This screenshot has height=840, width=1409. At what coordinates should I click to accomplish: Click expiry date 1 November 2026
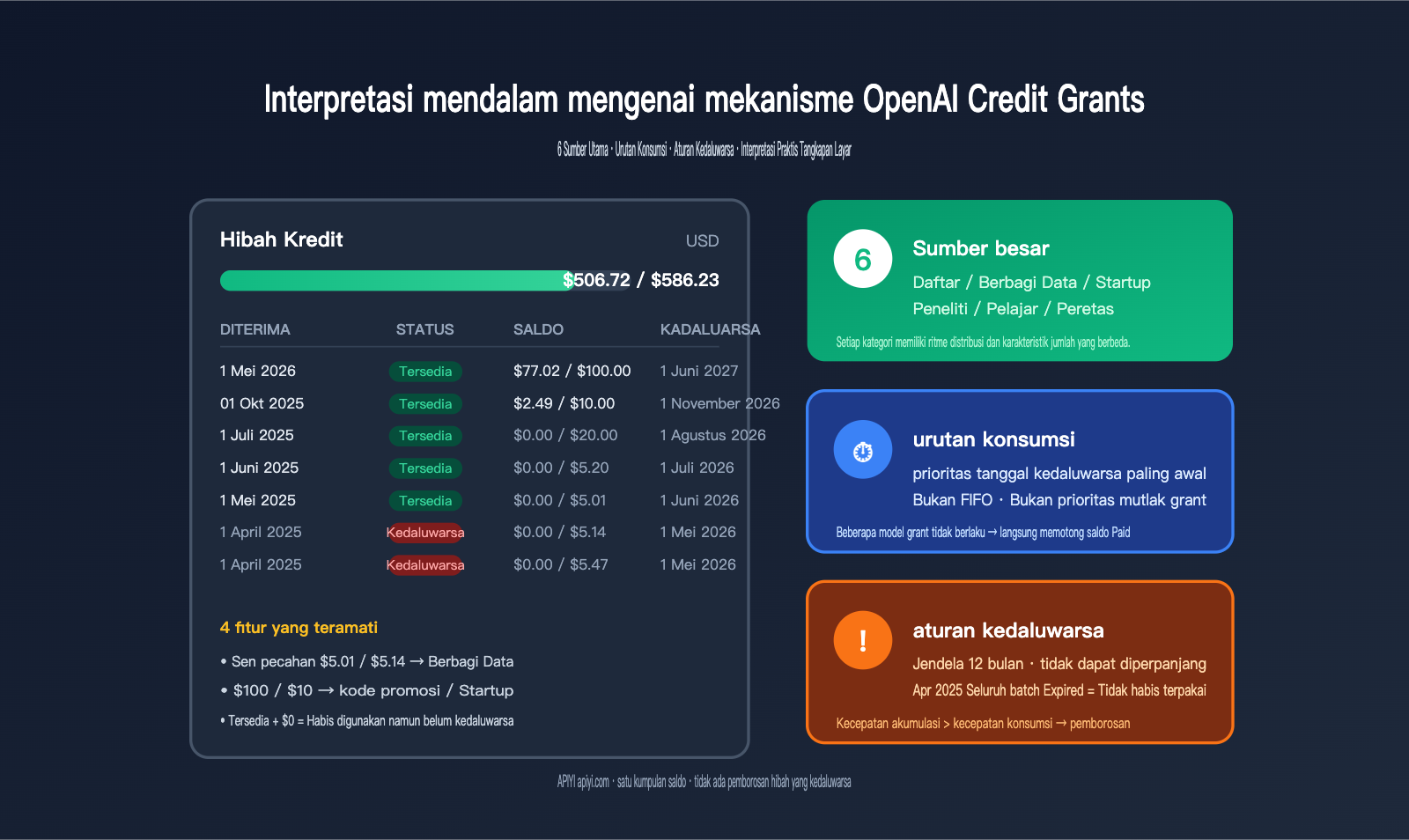(720, 403)
